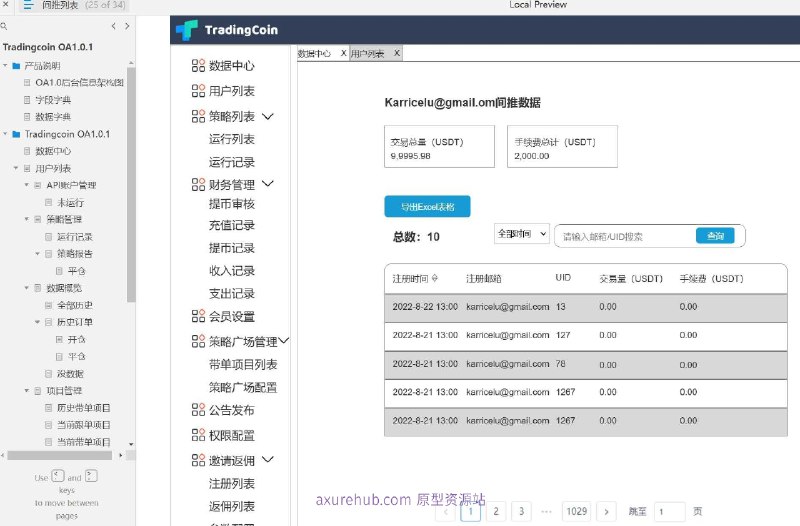Open 没数据 page in tree
This screenshot has height=526, width=800.
[x=70, y=373]
